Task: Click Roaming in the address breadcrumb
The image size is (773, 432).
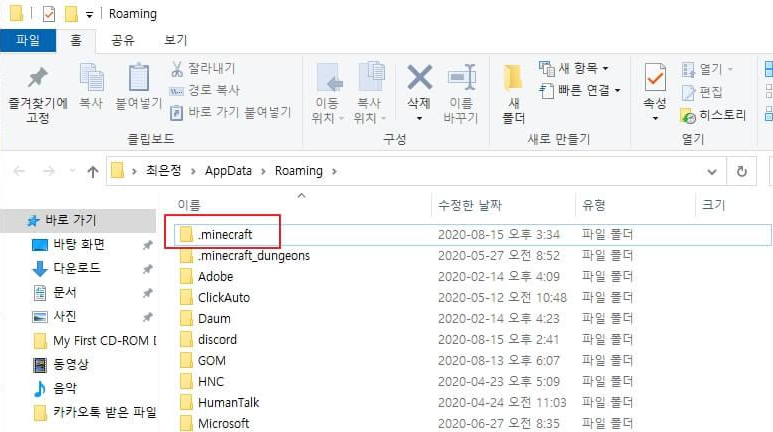Action: tap(299, 171)
